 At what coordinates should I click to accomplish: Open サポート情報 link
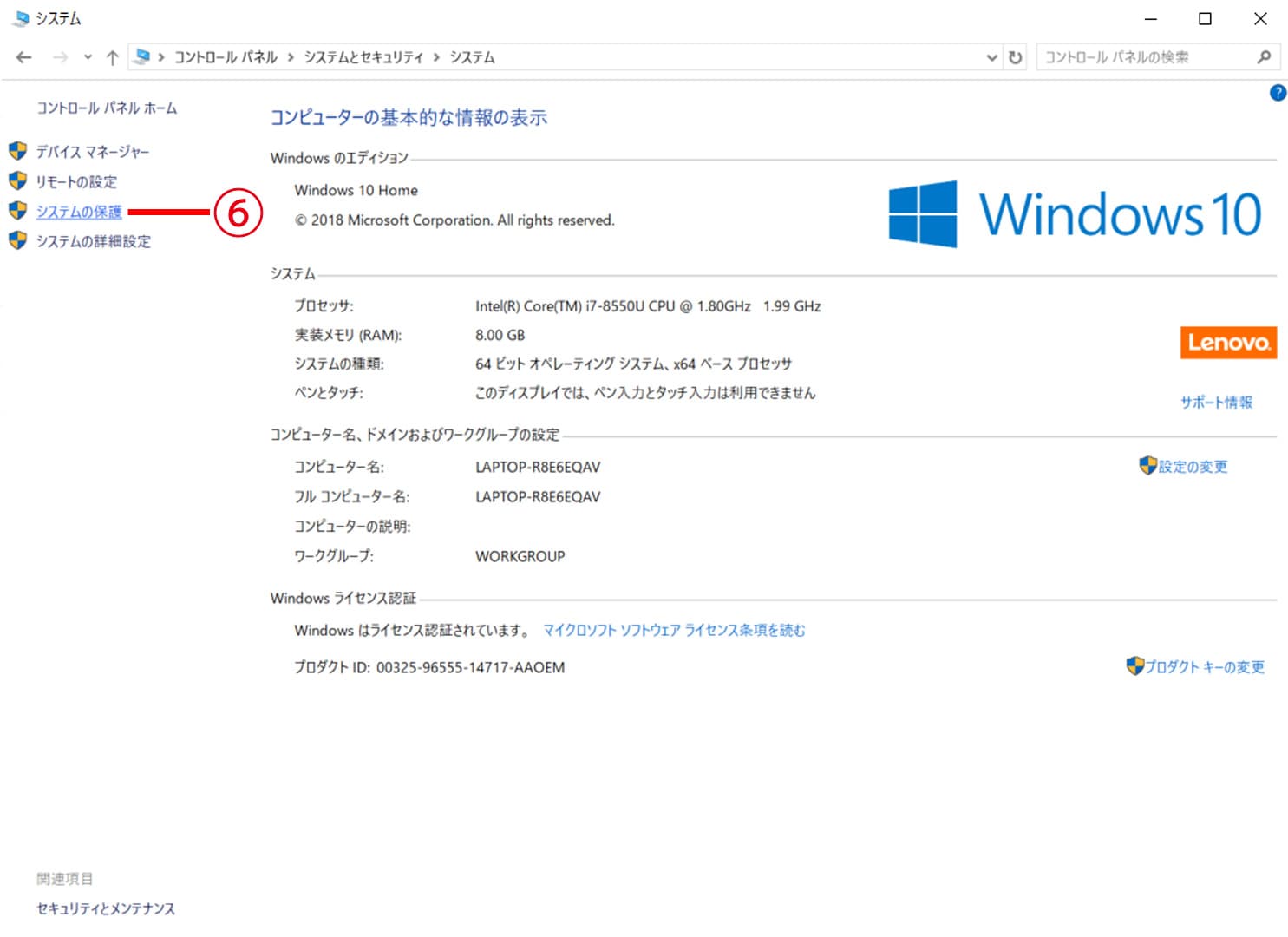coord(1216,402)
